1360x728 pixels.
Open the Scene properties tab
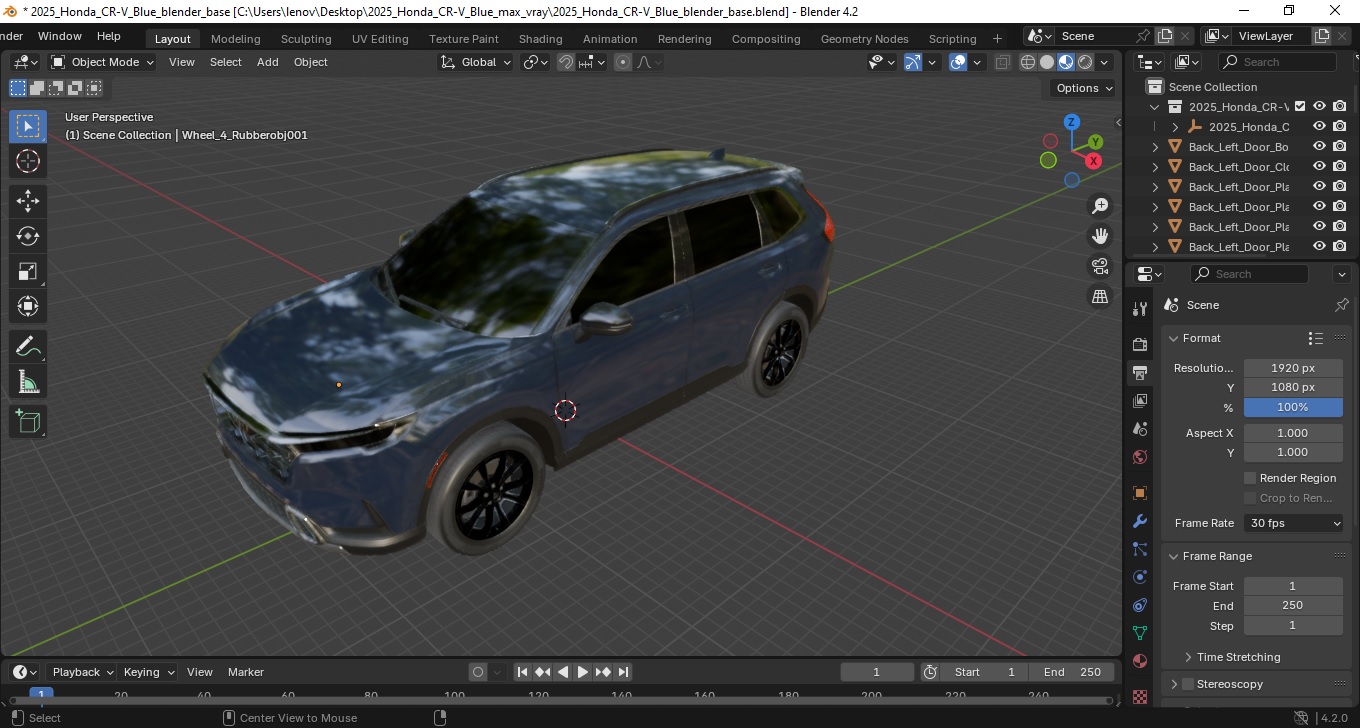point(1139,429)
